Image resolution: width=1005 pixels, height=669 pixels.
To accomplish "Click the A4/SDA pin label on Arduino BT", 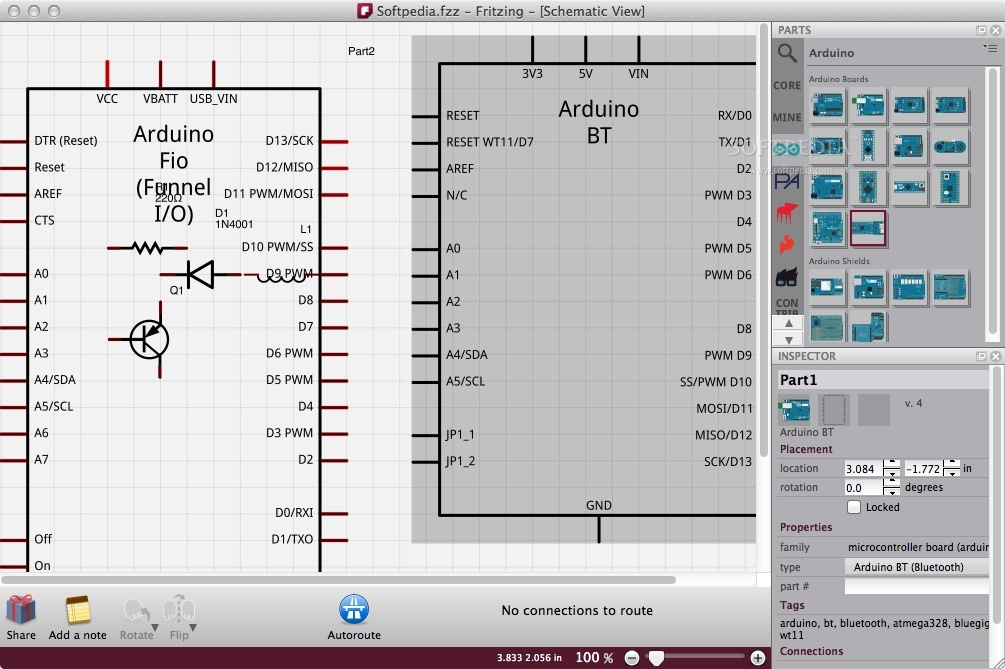I will (467, 354).
